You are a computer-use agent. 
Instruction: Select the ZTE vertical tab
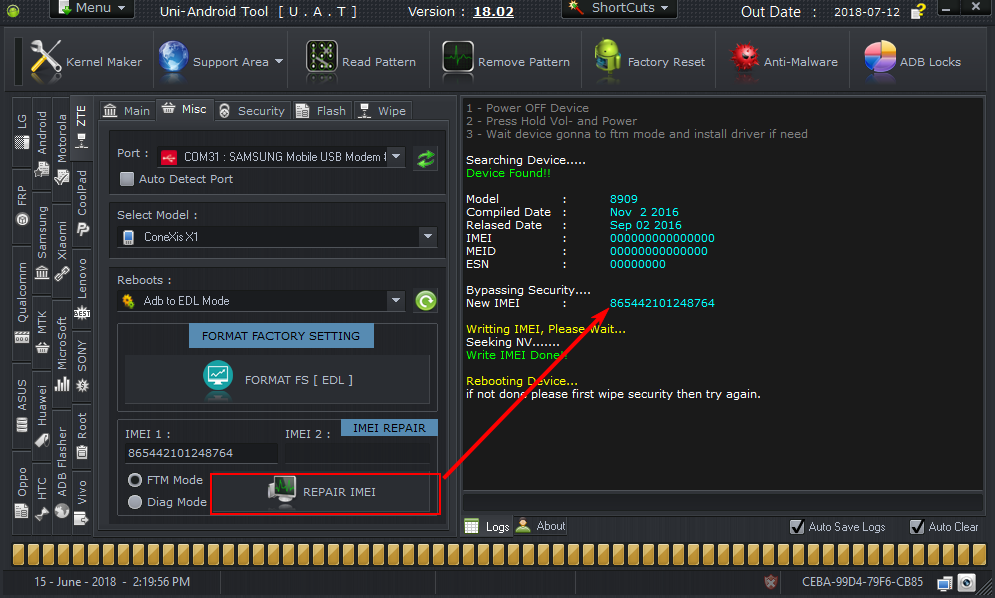[x=81, y=126]
